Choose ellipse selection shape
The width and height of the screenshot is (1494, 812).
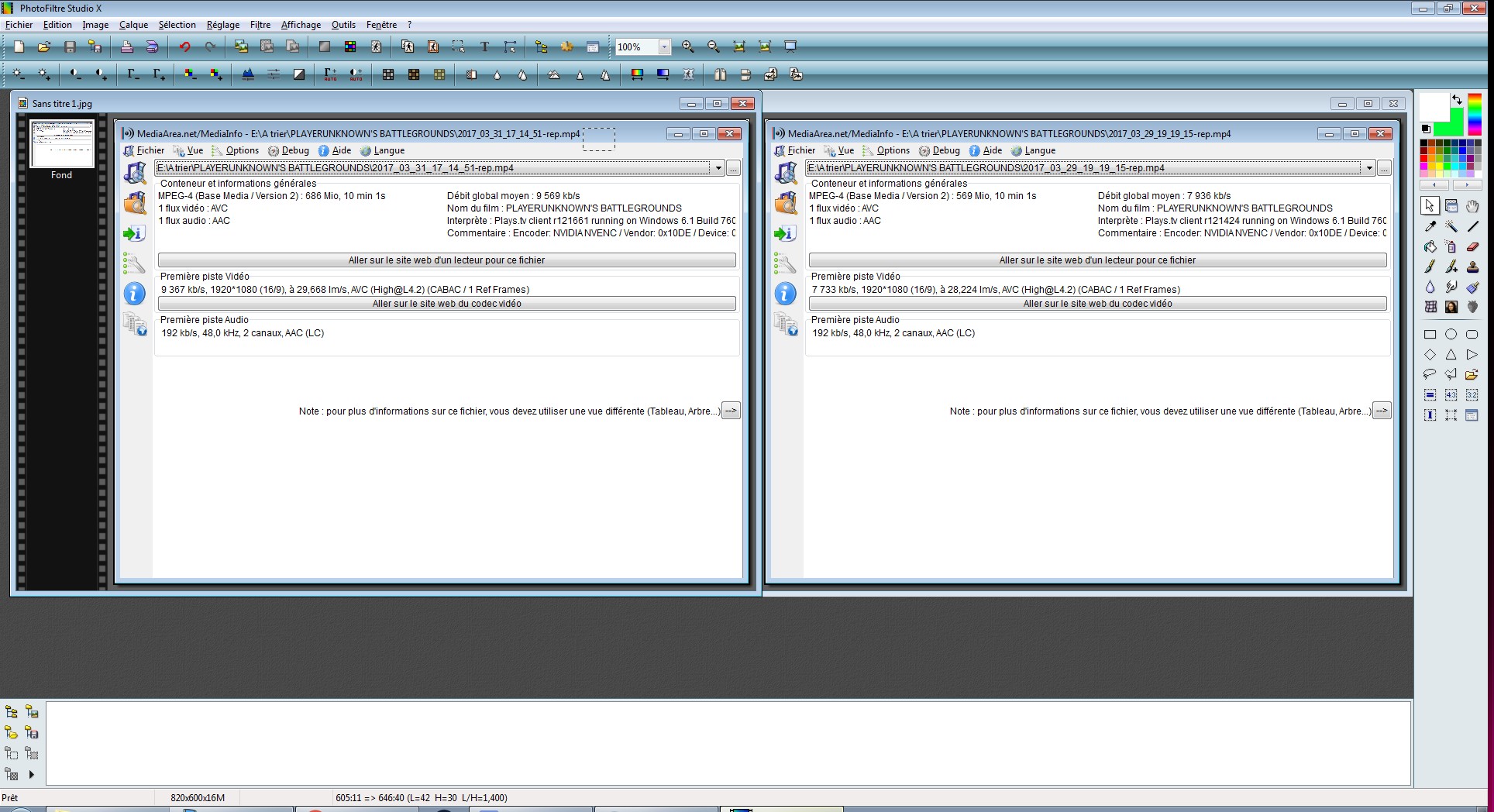click(x=1451, y=335)
